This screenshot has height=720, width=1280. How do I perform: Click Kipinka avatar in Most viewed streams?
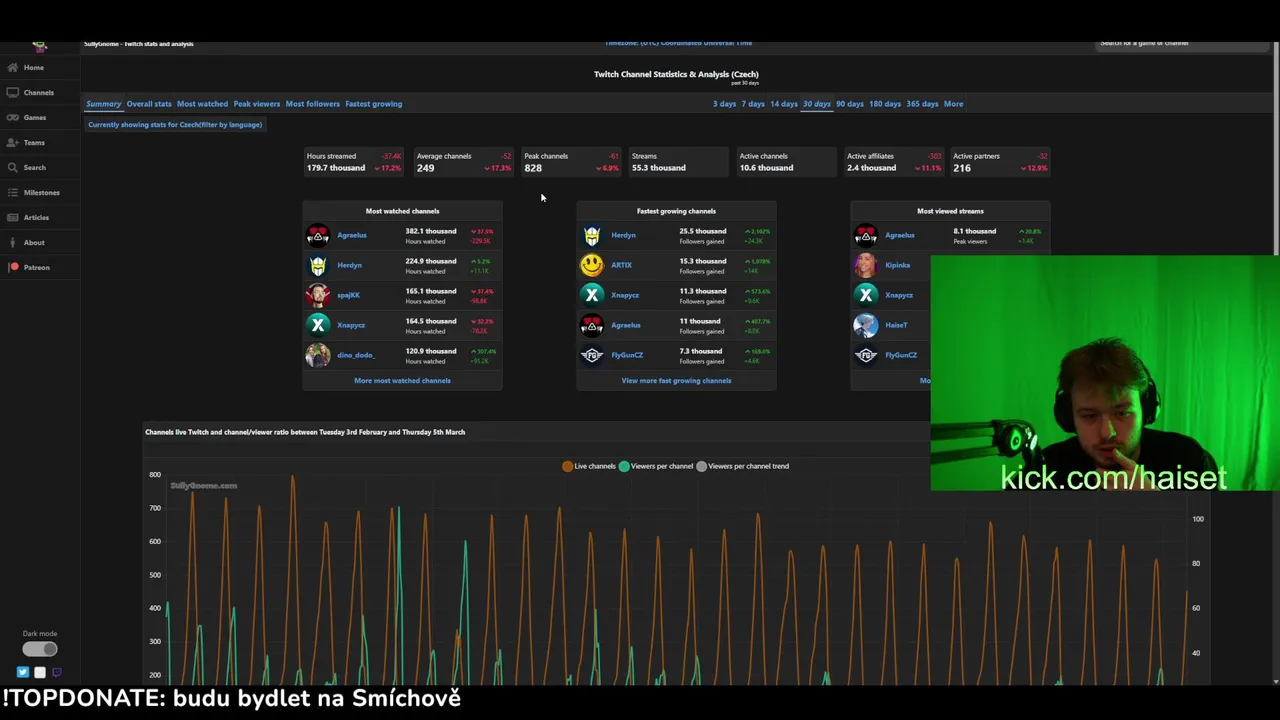866,265
